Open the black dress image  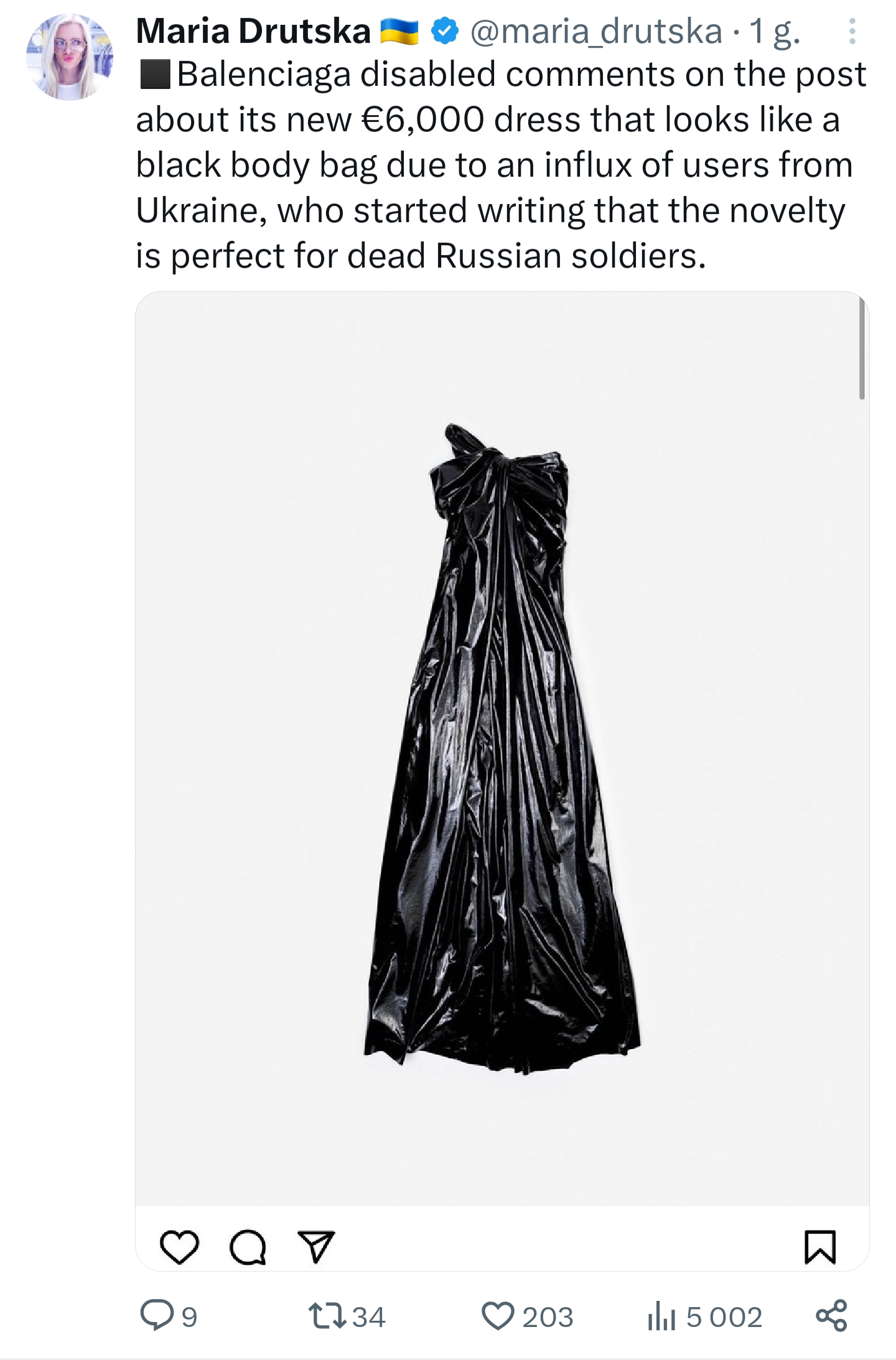click(x=502, y=748)
